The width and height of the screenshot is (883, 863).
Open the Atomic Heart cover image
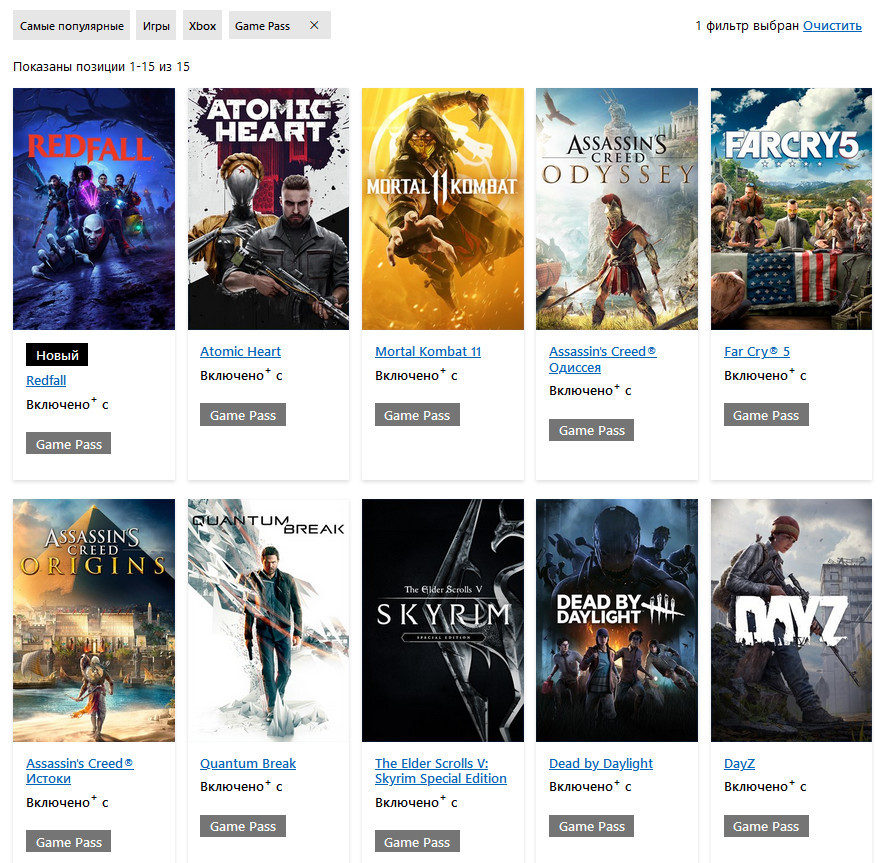point(269,209)
